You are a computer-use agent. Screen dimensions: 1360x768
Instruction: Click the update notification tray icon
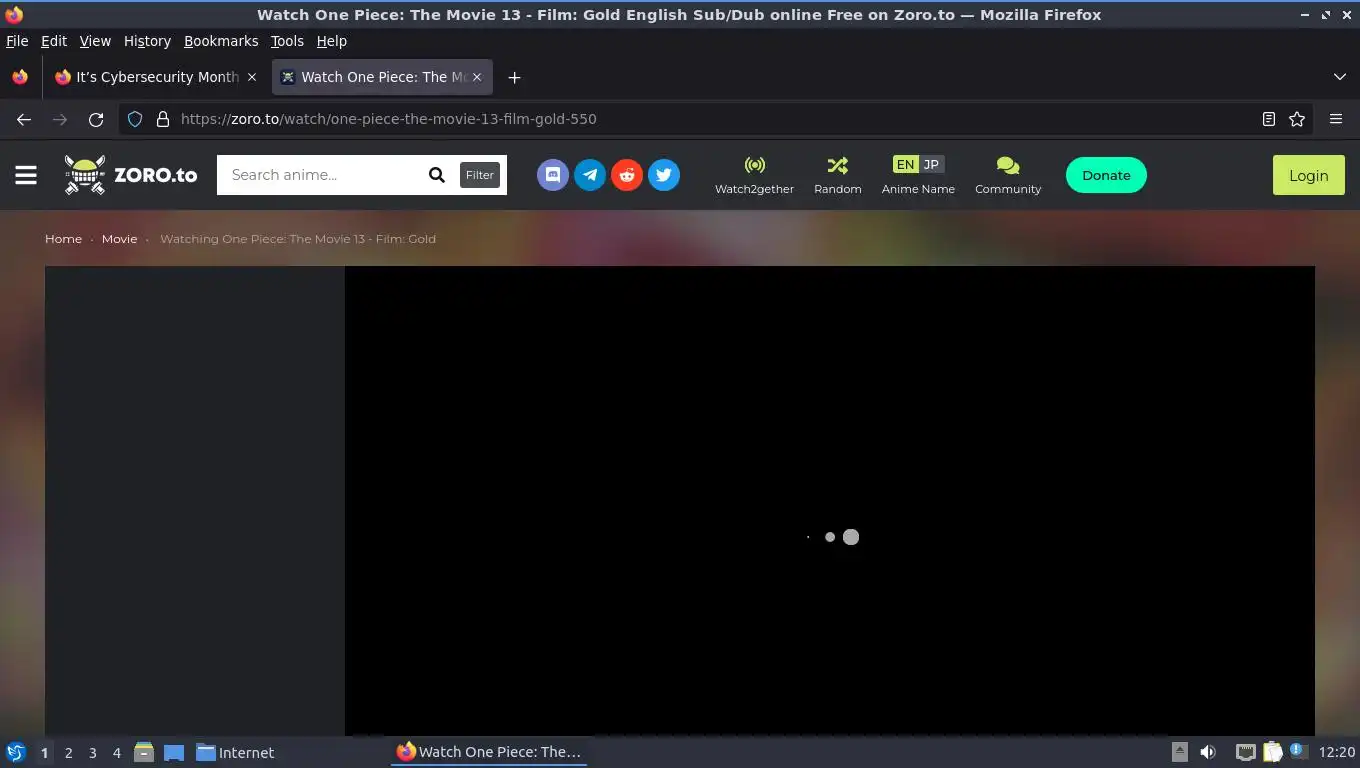[1298, 750]
